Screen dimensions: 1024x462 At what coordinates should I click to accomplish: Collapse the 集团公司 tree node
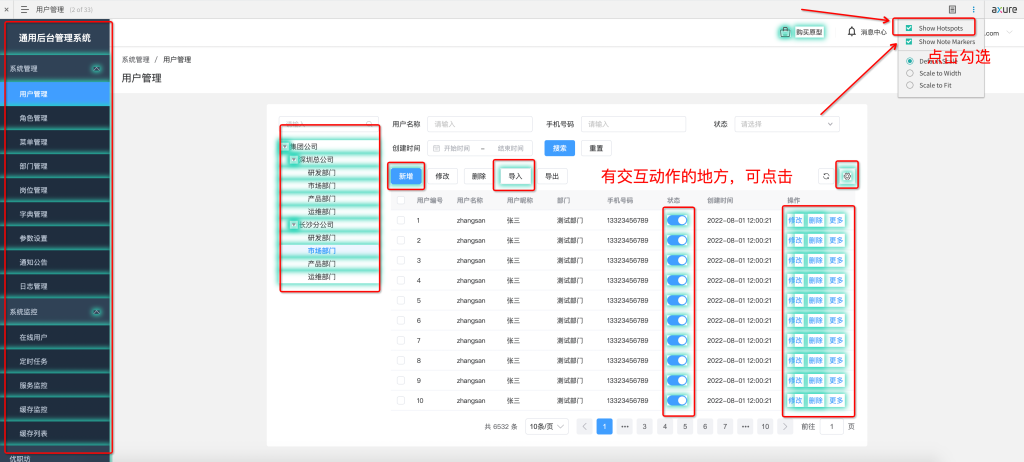pos(285,147)
